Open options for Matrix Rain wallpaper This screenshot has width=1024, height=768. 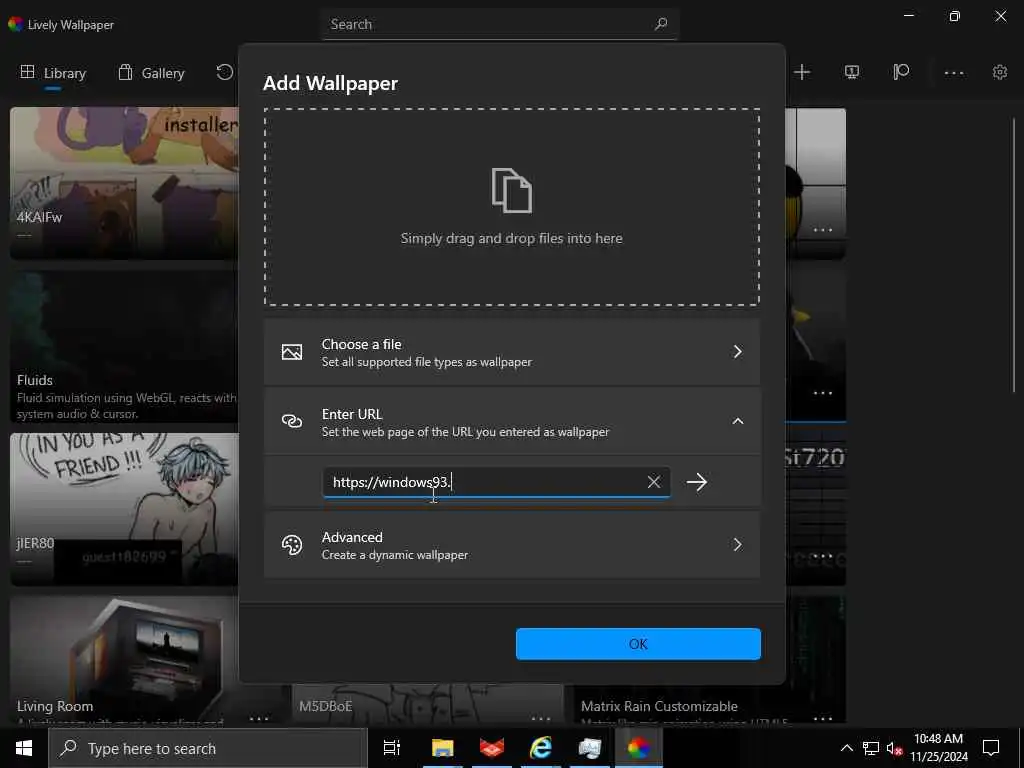[x=823, y=718]
